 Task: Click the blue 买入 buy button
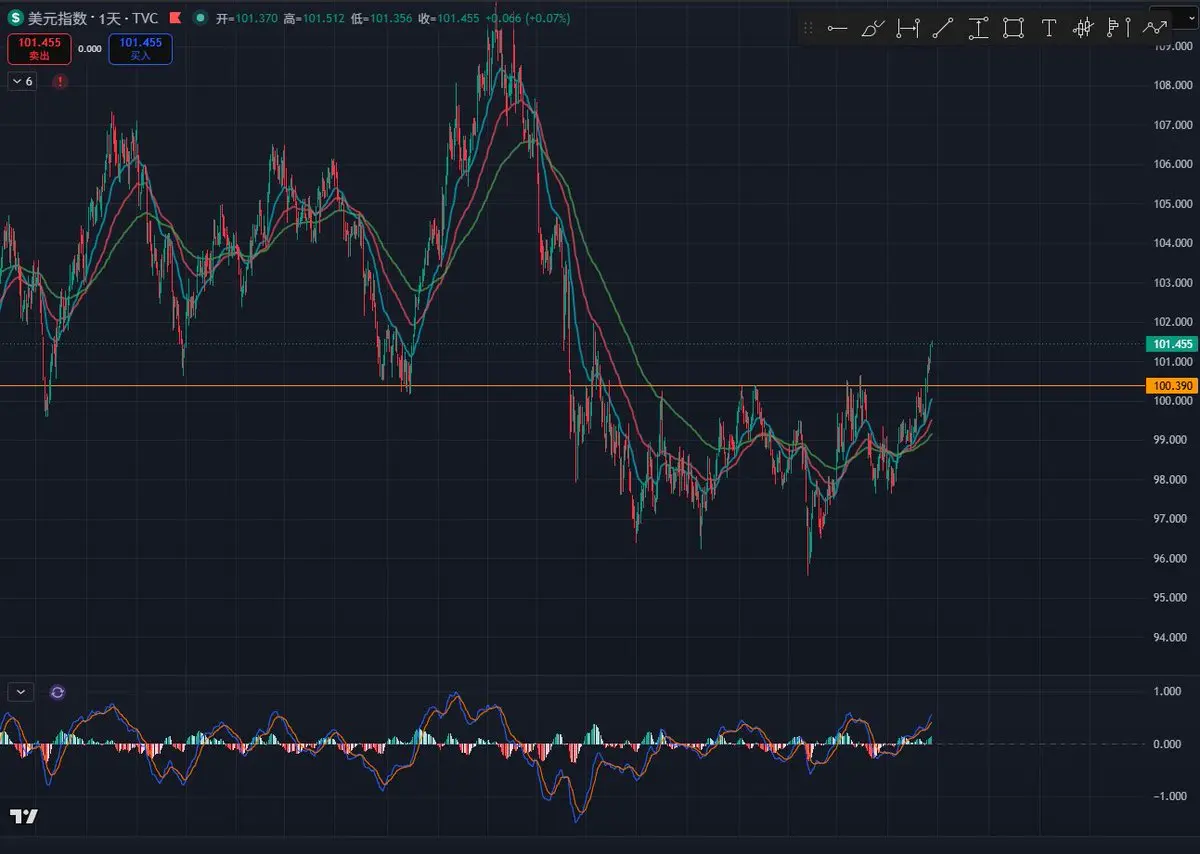click(x=140, y=48)
